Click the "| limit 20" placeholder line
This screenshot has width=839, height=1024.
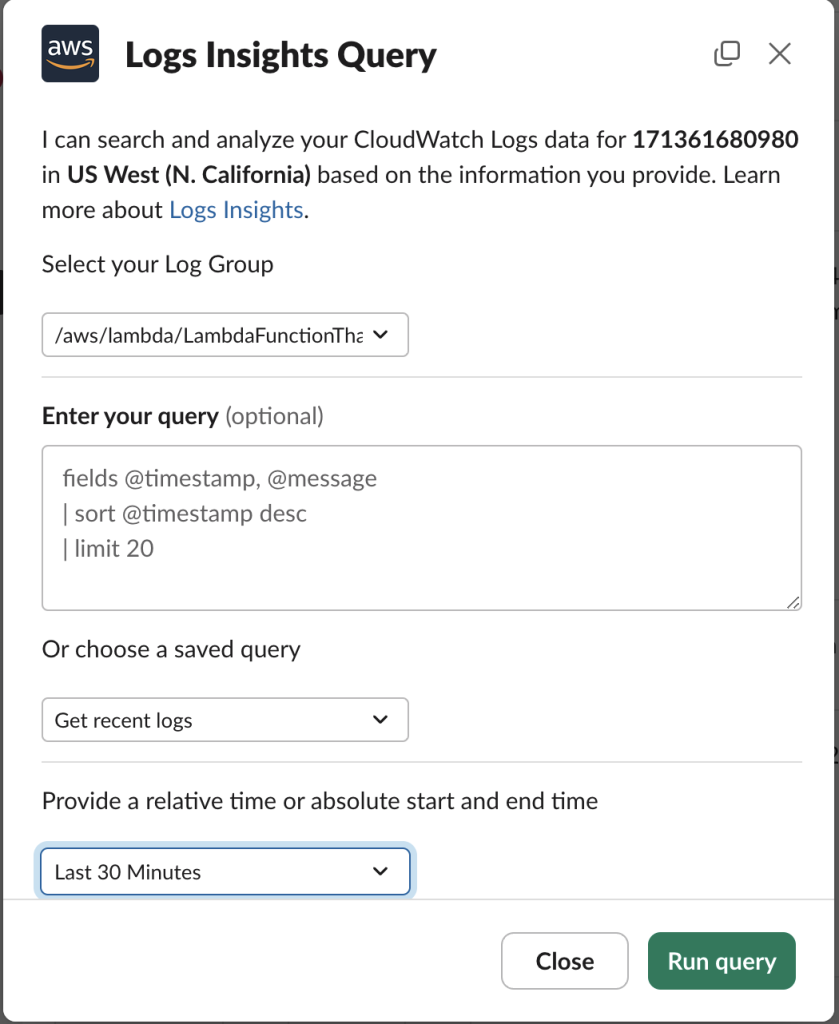pyautogui.click(x=112, y=548)
